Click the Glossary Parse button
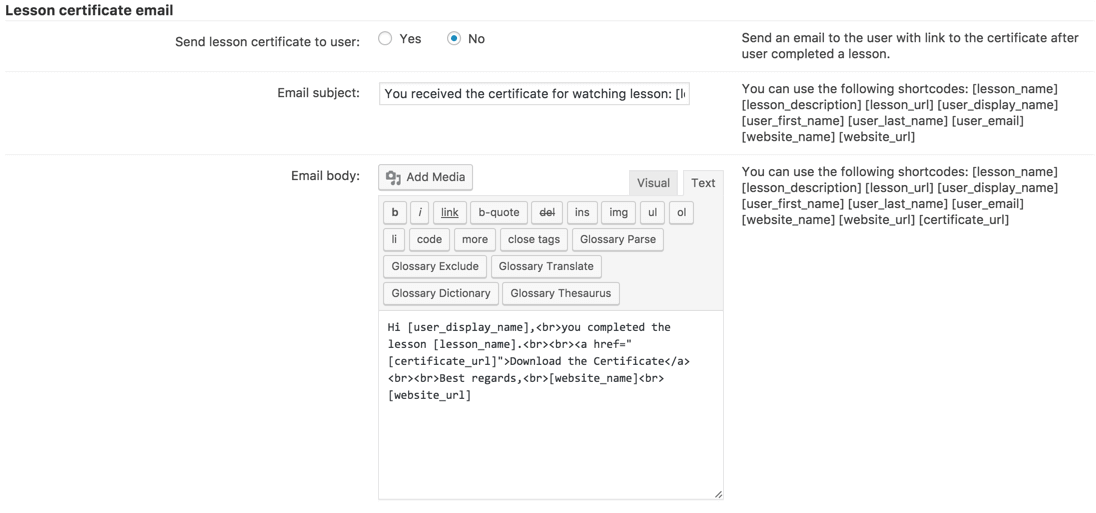The width and height of the screenshot is (1096, 513). tap(617, 240)
